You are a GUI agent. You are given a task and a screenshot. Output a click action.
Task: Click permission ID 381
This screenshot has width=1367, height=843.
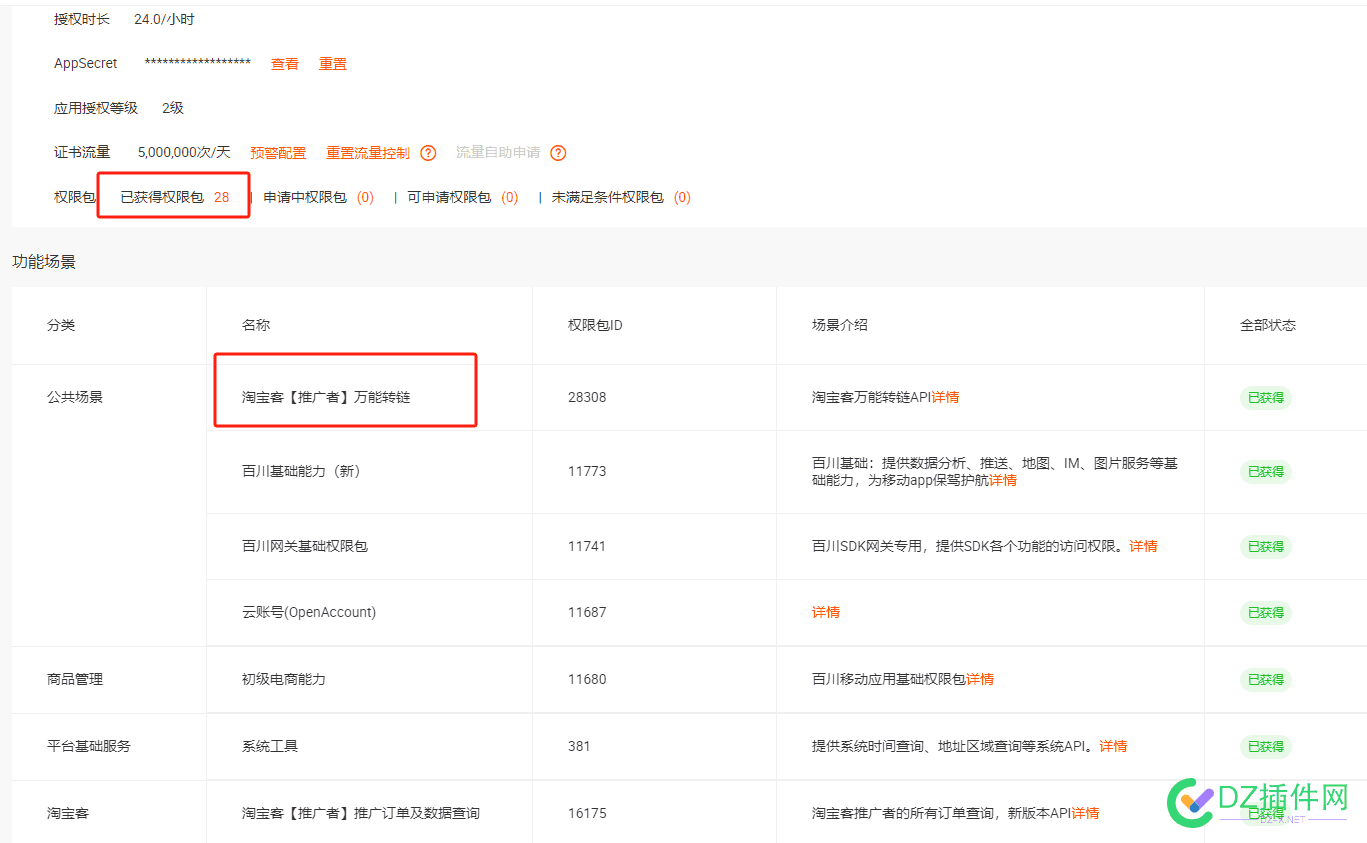(579, 746)
